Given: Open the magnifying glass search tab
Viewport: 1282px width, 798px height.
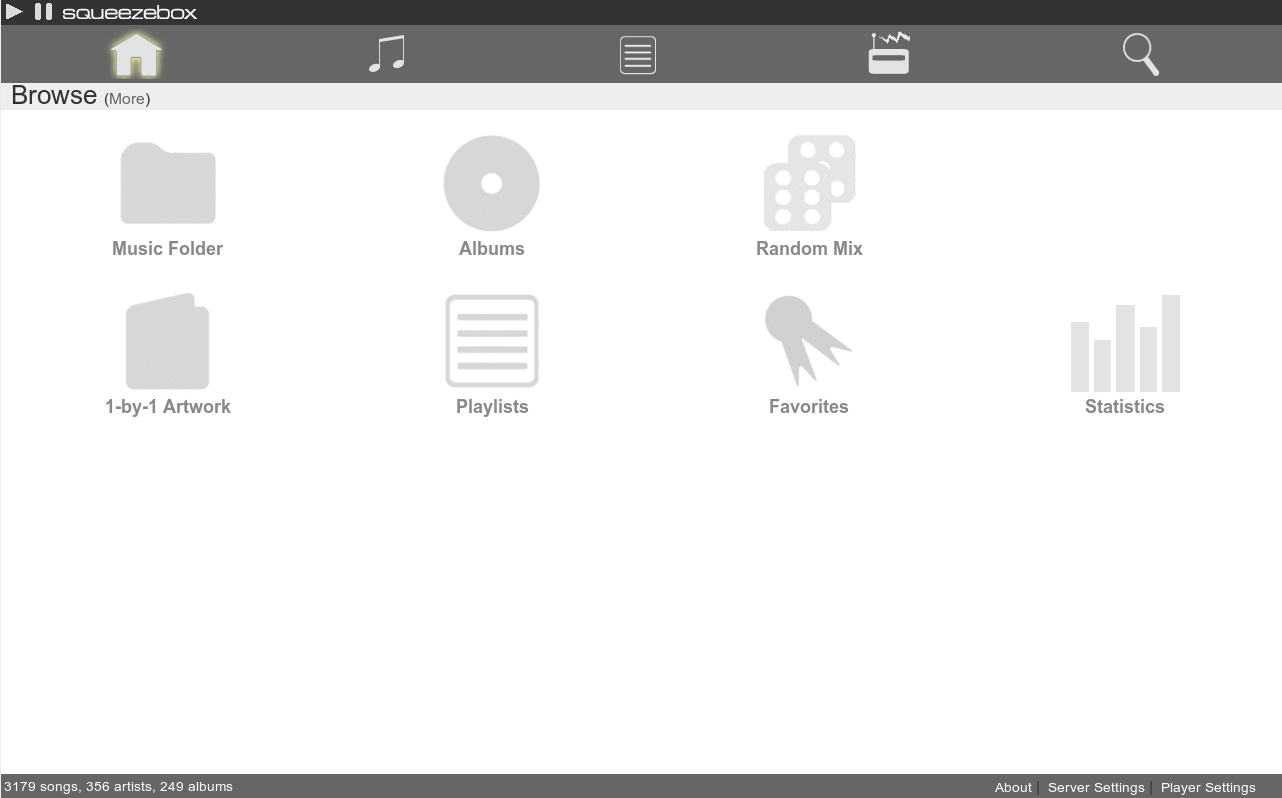Looking at the screenshot, I should [1140, 54].
